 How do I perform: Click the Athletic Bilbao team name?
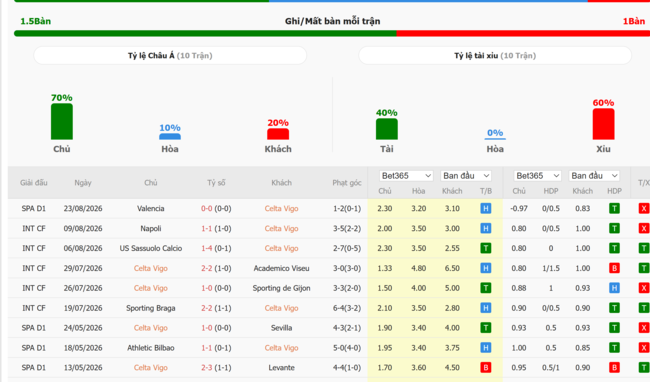150,348
